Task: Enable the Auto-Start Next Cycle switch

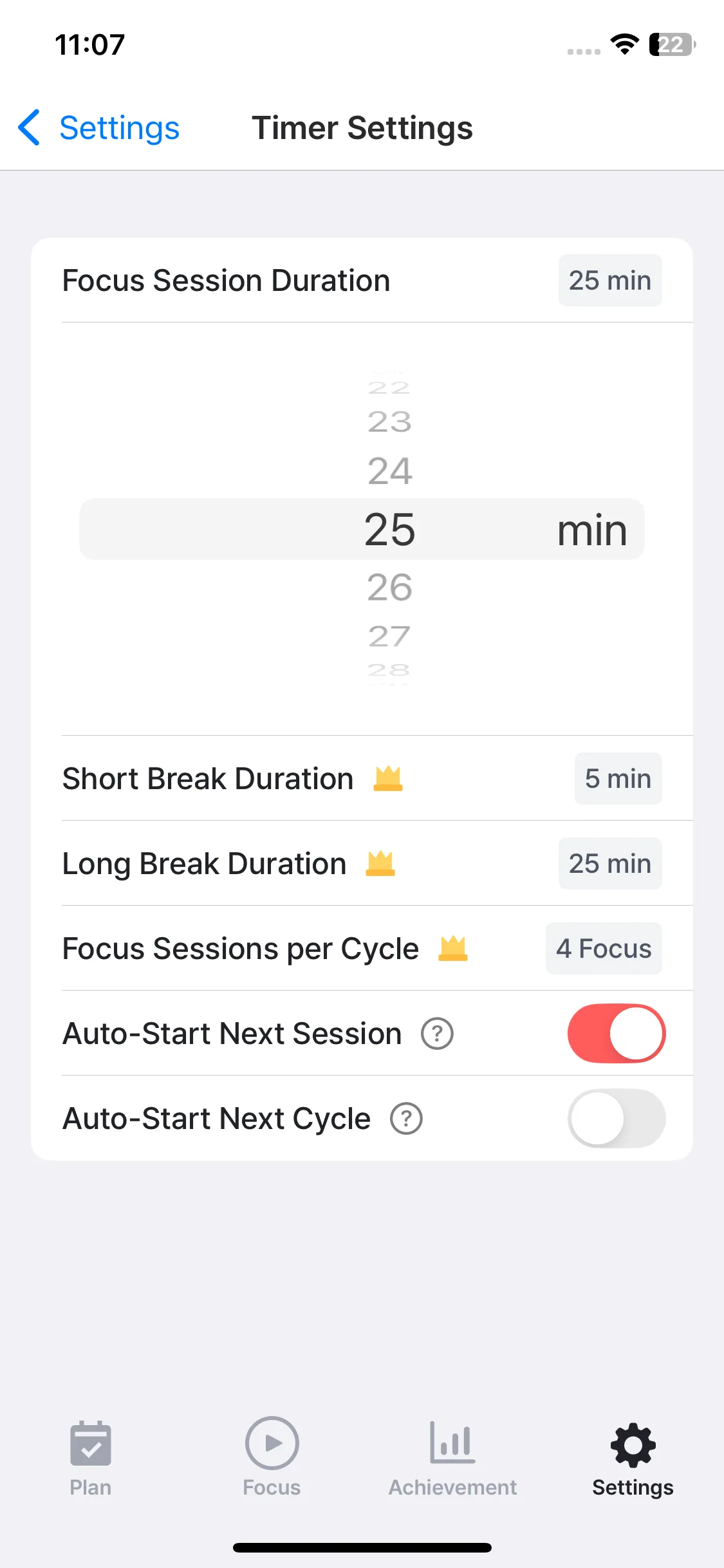Action: [x=616, y=1119]
